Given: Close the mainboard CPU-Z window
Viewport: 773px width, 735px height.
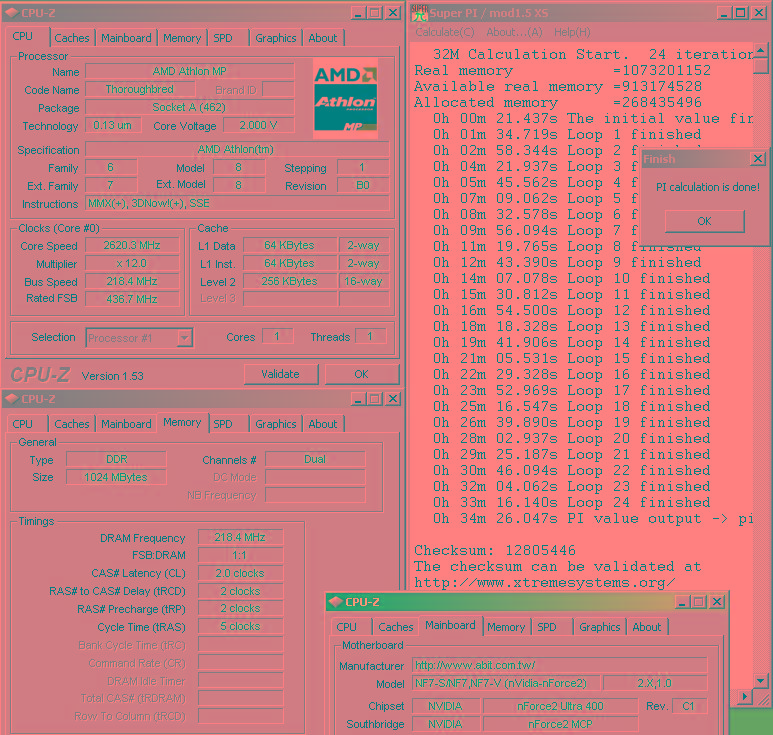Looking at the screenshot, I should pos(717,602).
